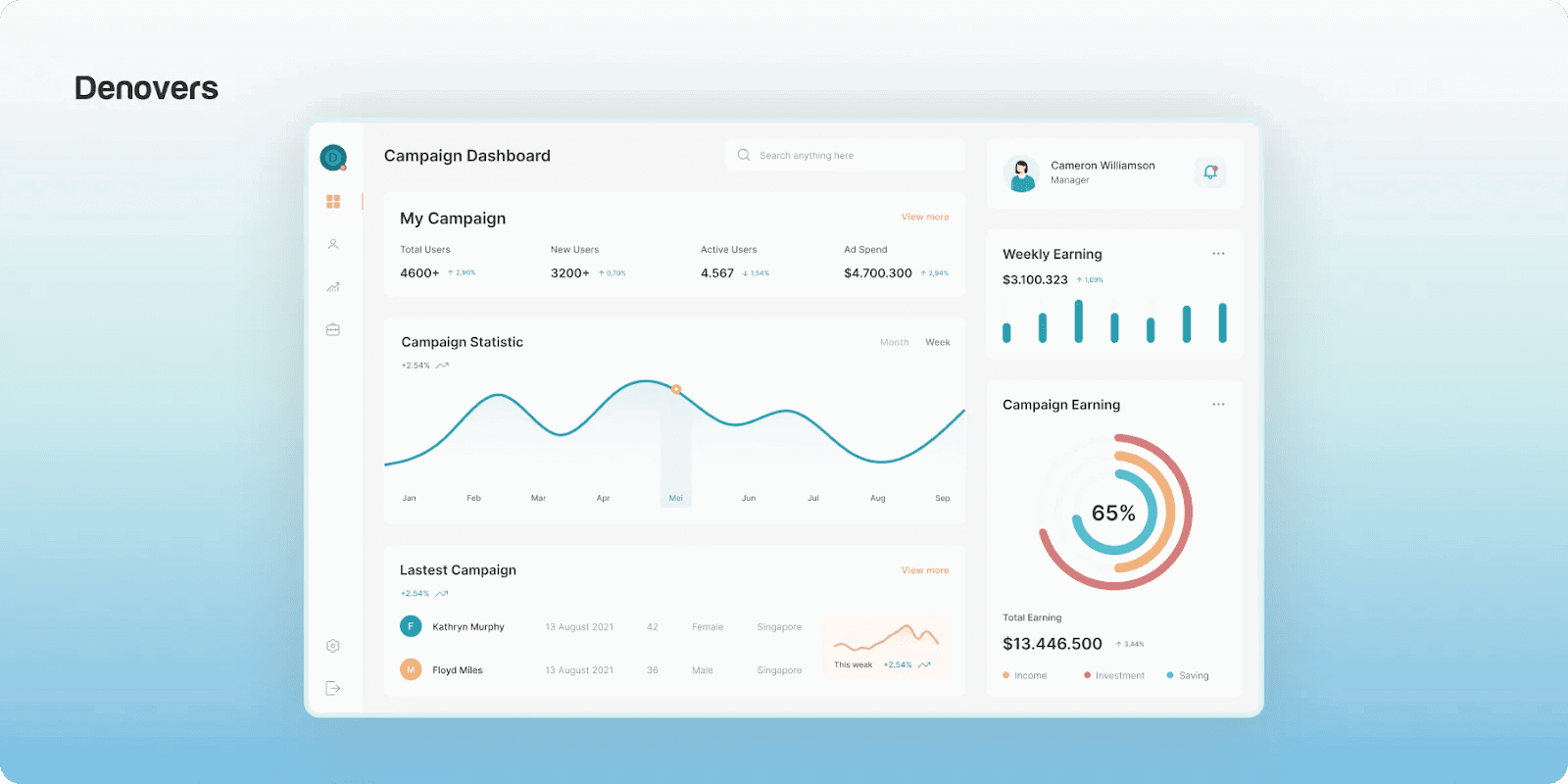Open the notification bell icon
1568x784 pixels.
(1210, 172)
